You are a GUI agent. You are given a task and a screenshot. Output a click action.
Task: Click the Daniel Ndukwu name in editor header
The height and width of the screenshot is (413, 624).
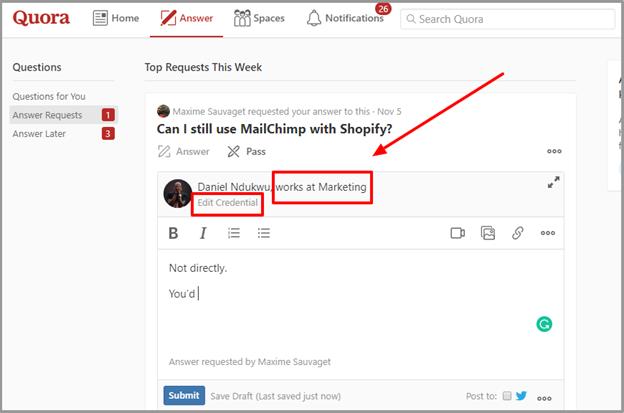pos(234,187)
